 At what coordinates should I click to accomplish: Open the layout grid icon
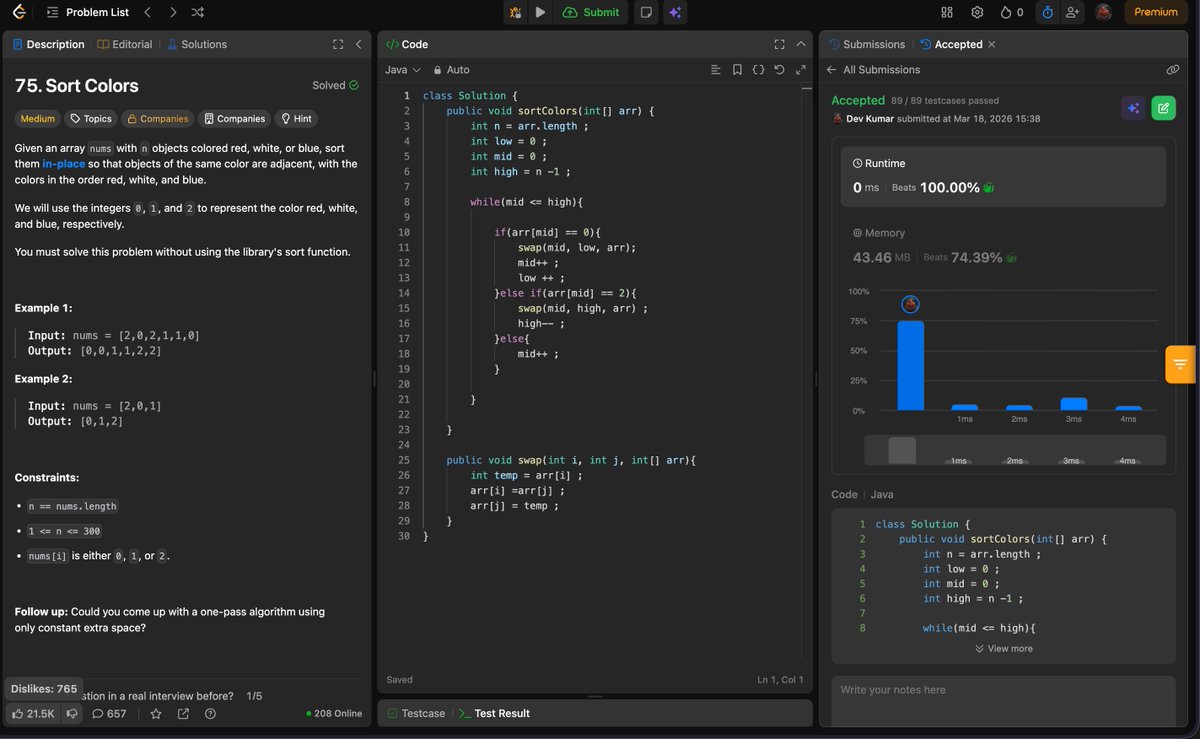point(948,12)
